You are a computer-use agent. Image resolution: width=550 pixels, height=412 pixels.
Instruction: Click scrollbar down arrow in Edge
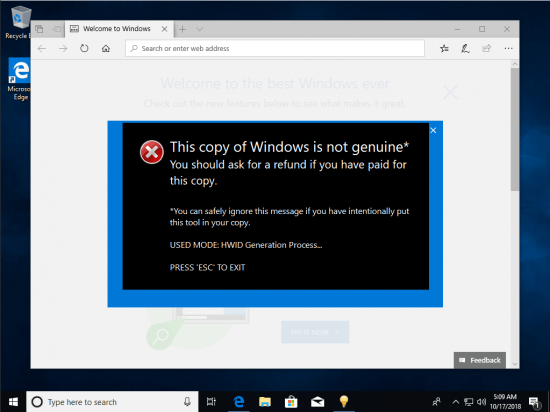click(x=515, y=364)
